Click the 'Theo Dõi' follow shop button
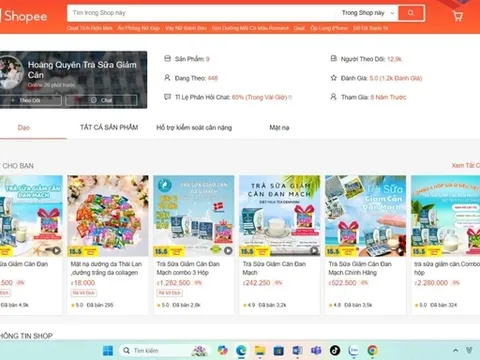The image size is (480, 360). (x=30, y=100)
